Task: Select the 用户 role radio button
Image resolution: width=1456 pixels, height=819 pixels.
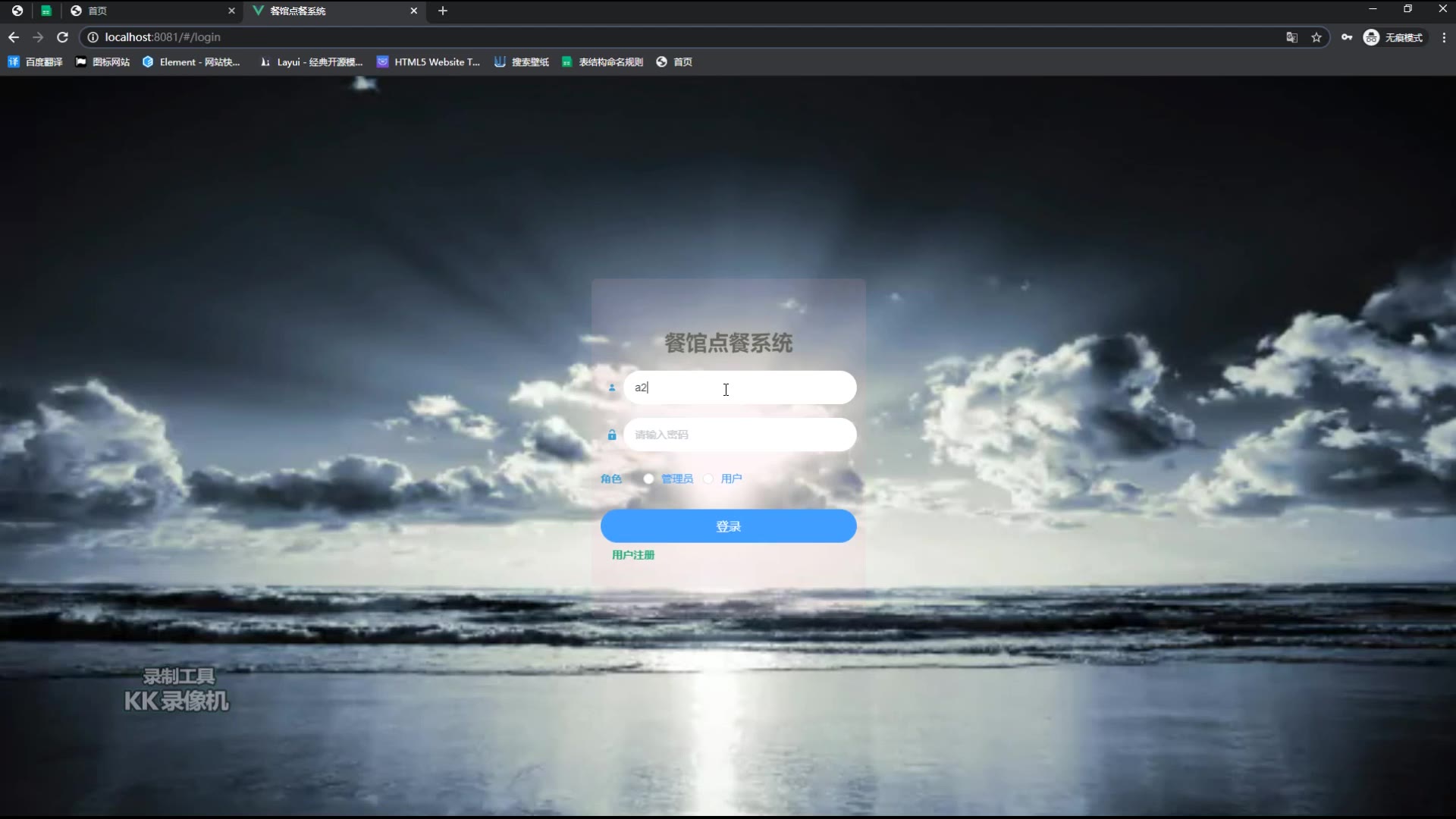Action: [708, 479]
